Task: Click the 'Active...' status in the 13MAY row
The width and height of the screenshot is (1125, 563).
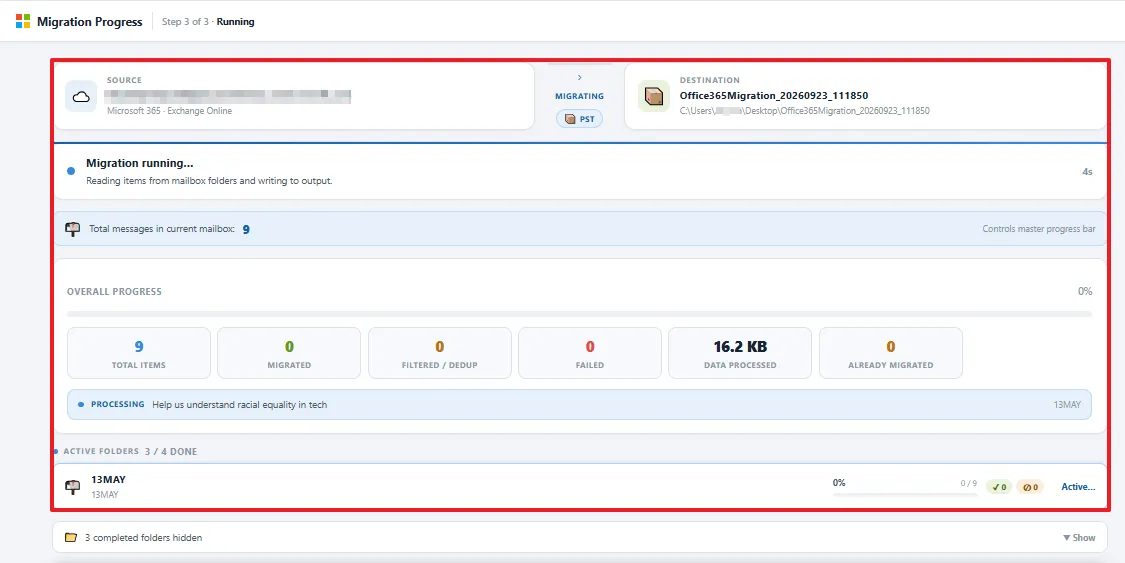Action: point(1078,486)
